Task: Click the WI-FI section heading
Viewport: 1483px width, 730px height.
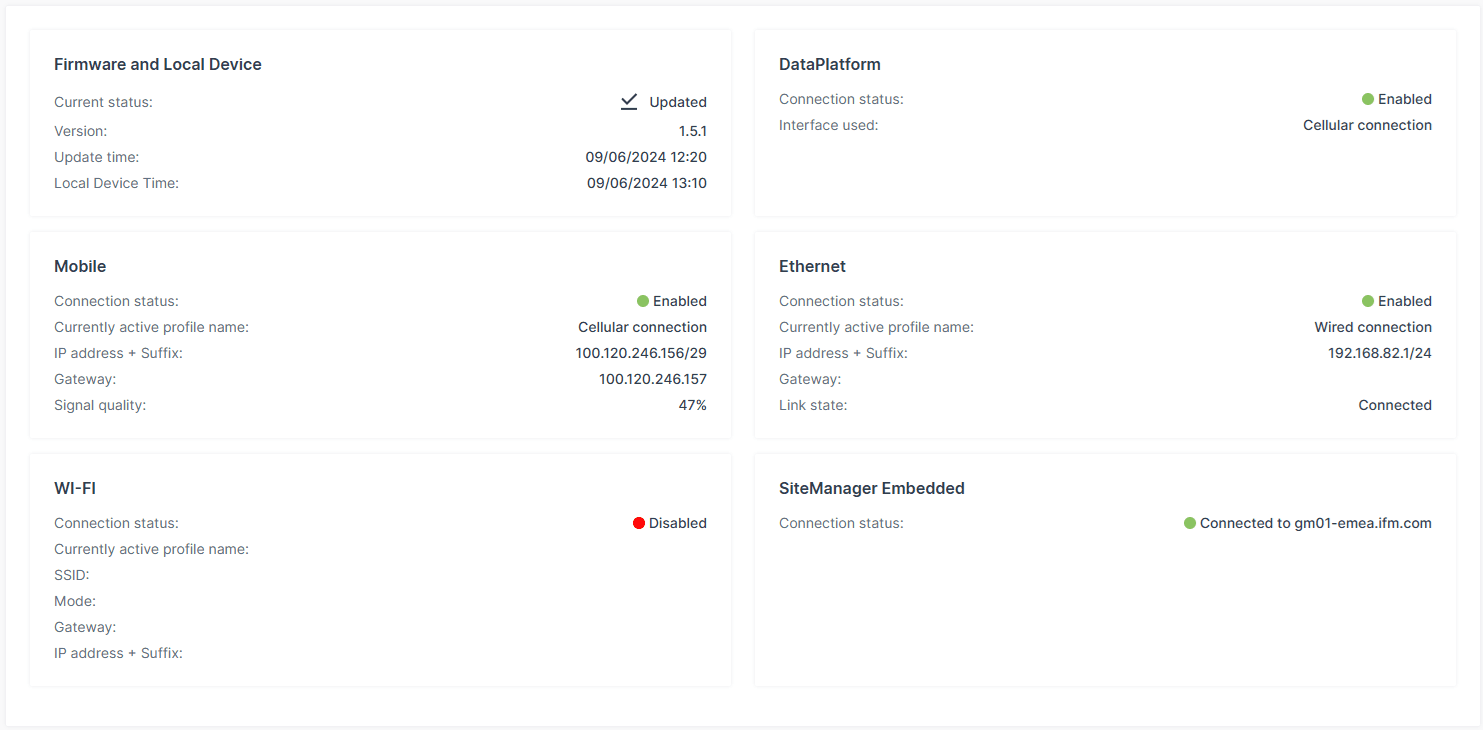Action: tap(75, 488)
